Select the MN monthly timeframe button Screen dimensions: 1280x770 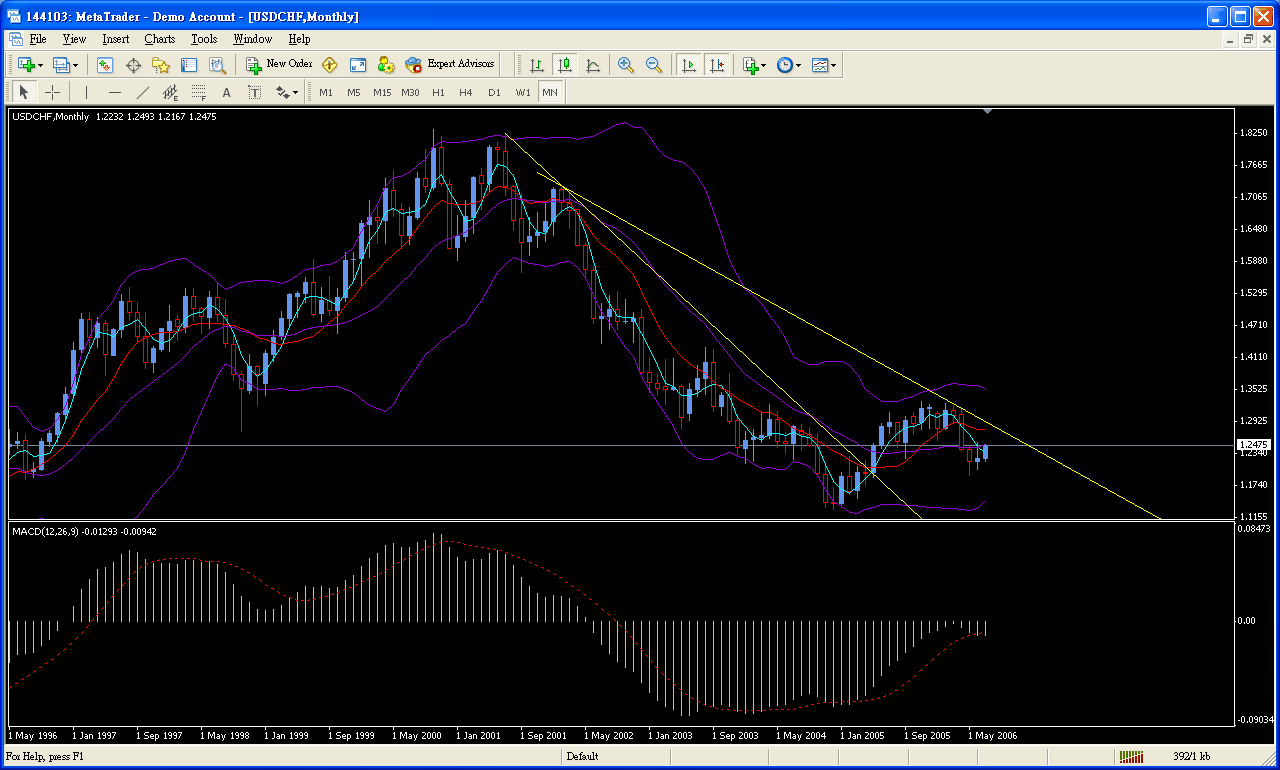551,92
